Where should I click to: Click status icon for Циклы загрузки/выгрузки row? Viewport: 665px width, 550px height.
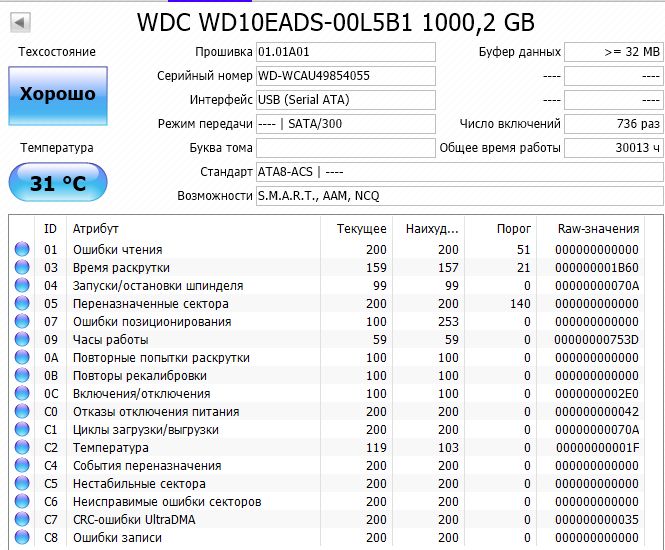[22, 429]
